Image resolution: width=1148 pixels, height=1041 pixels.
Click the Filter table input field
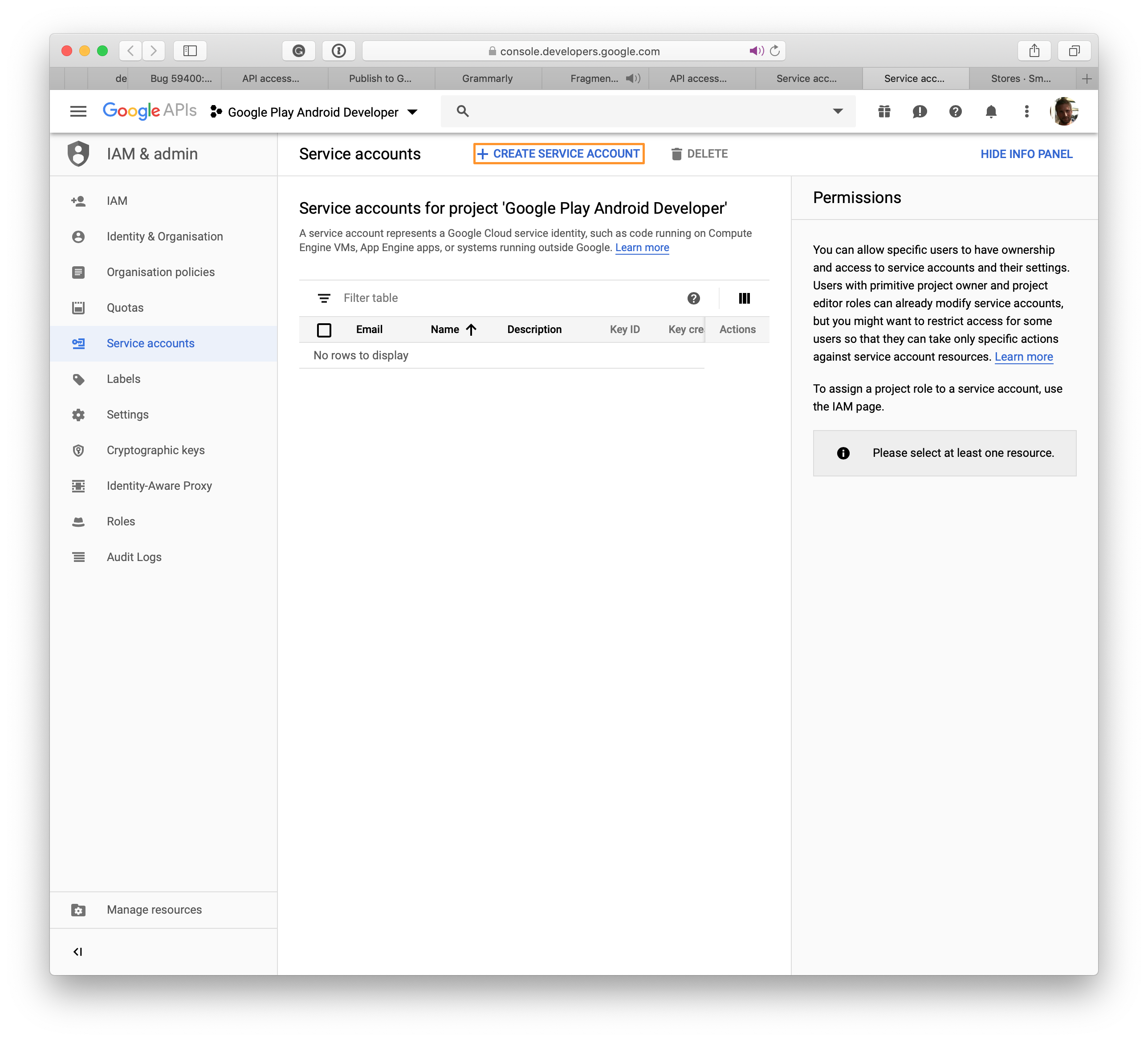click(497, 298)
